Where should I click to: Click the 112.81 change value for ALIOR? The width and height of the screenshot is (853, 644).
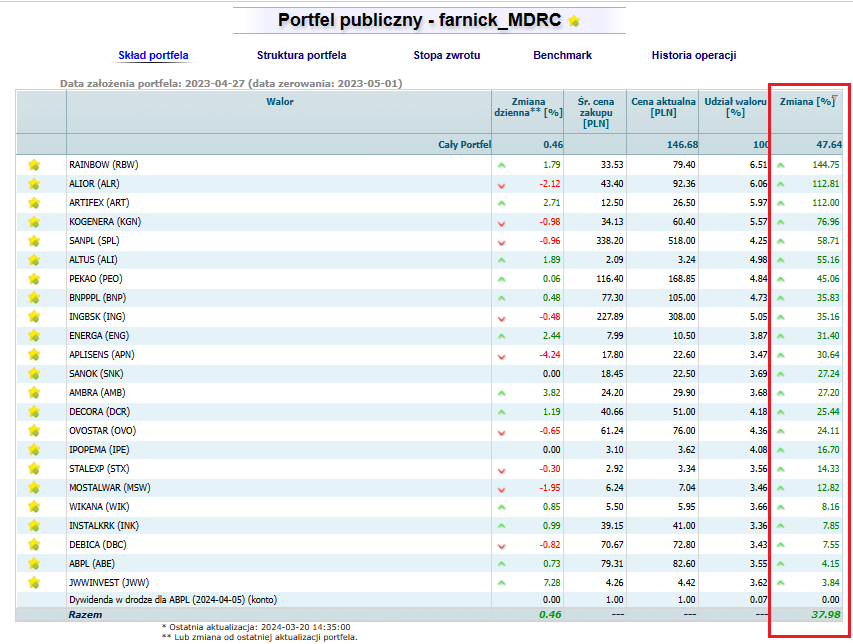pyautogui.click(x=826, y=184)
